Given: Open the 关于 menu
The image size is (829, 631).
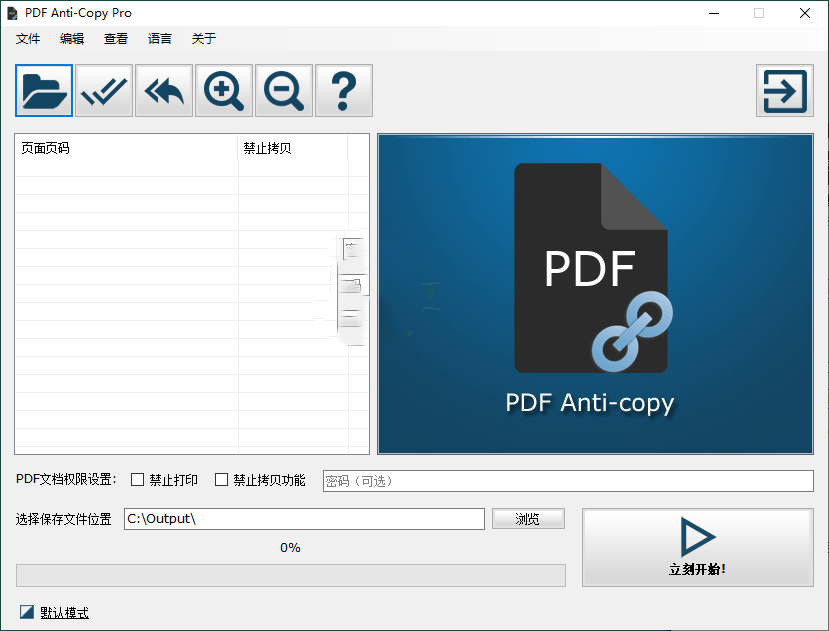Looking at the screenshot, I should pos(204,39).
